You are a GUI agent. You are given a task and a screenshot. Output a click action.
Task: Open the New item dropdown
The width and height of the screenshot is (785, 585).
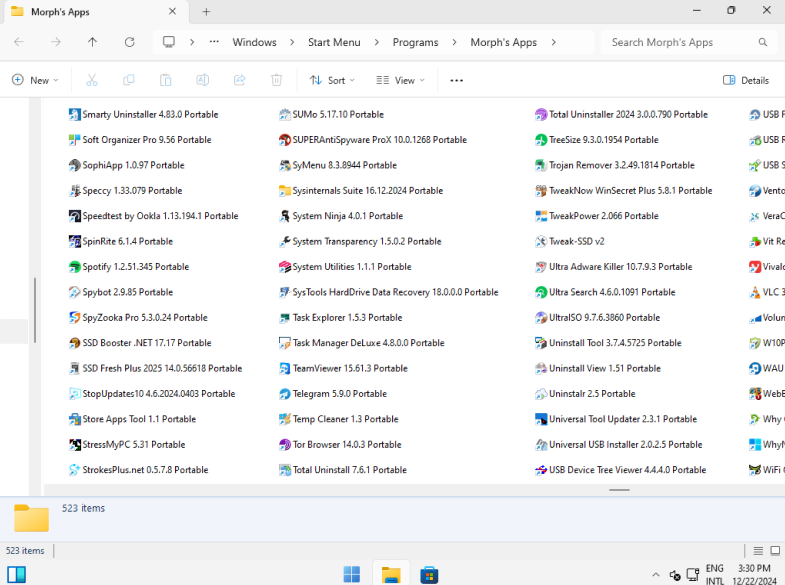pos(35,80)
